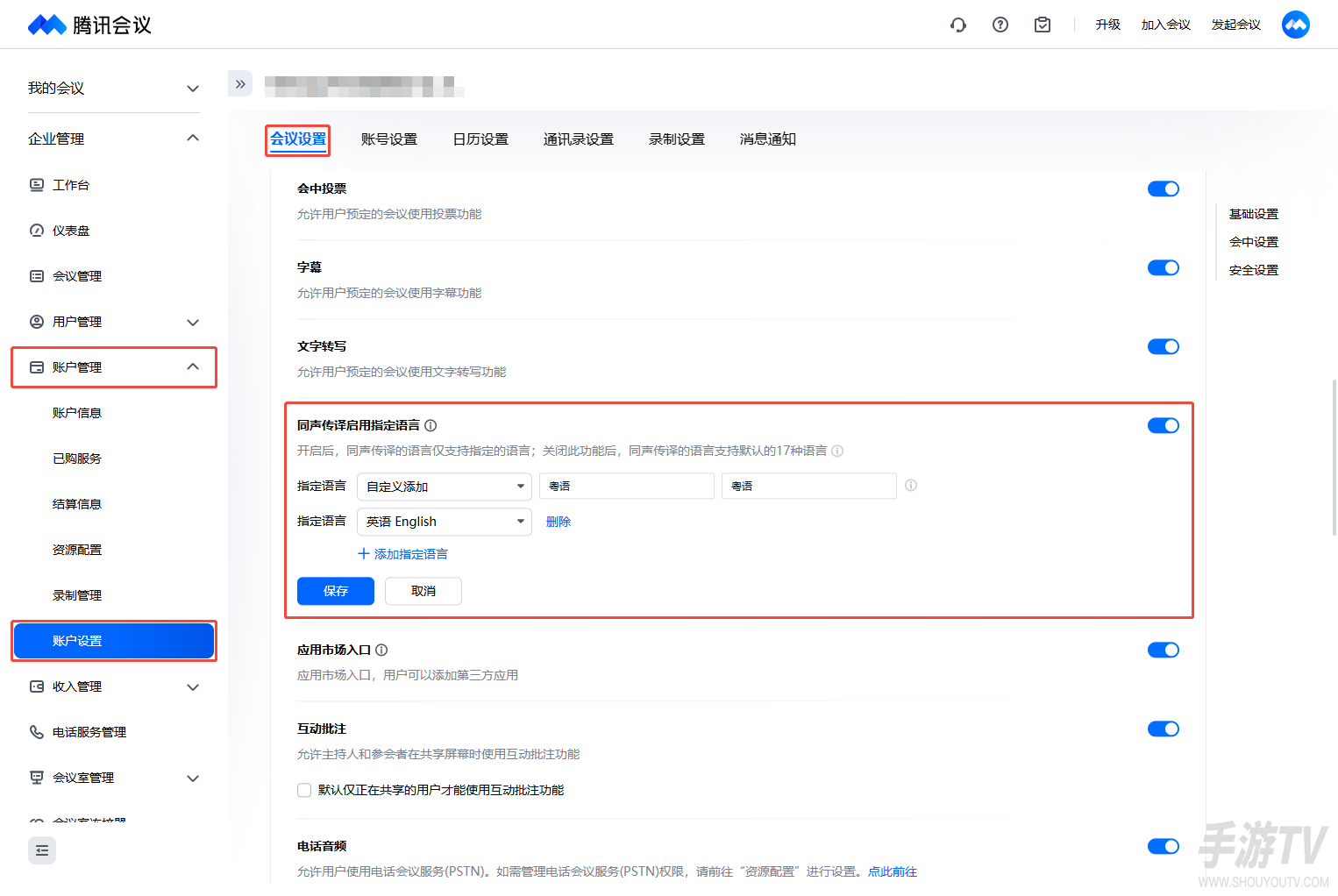
Task: Toggle the 字幕 switch
Action: tap(1164, 267)
